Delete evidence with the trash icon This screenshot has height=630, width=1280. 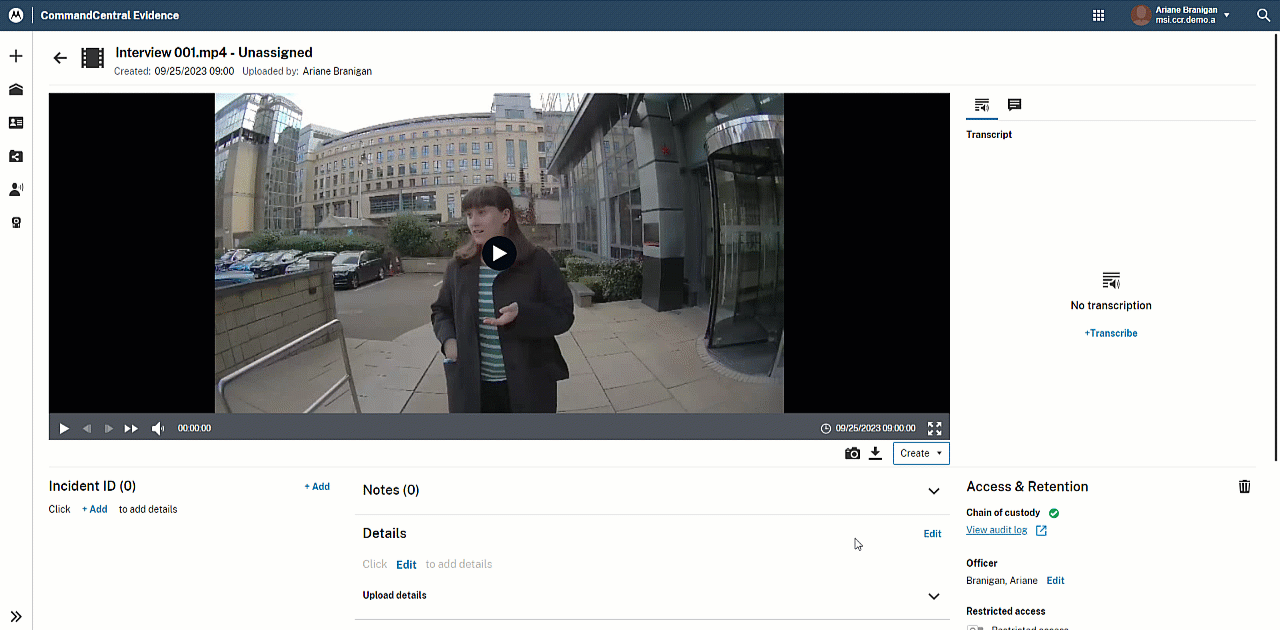(x=1244, y=487)
